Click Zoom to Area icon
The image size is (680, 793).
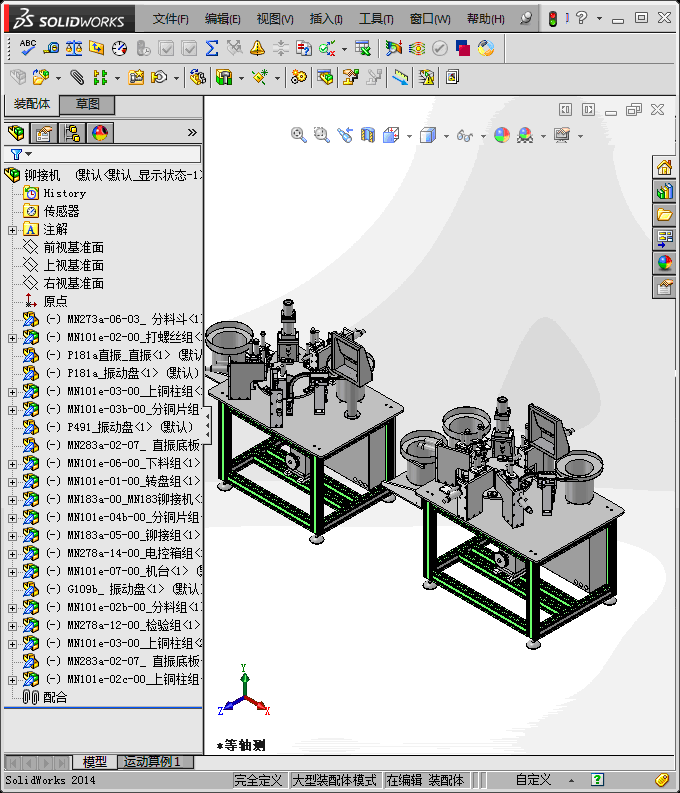pos(322,135)
